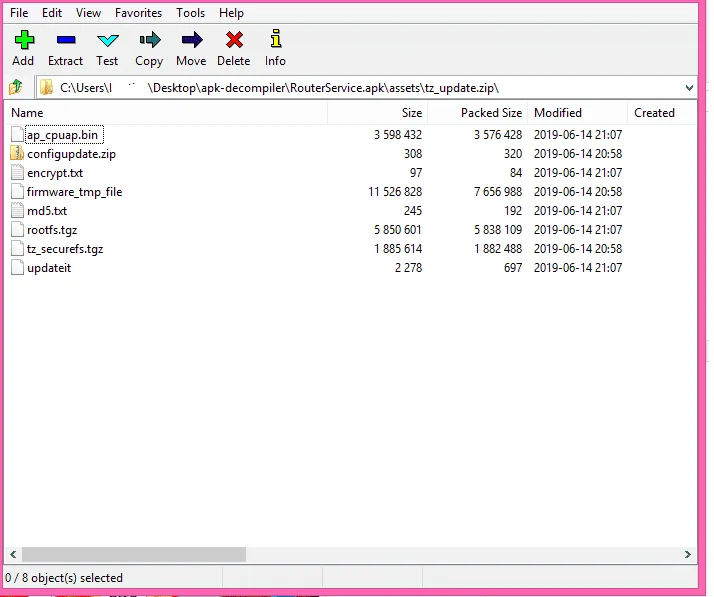714x597 pixels.
Task: Click the Test checkmark icon
Action: point(107,41)
